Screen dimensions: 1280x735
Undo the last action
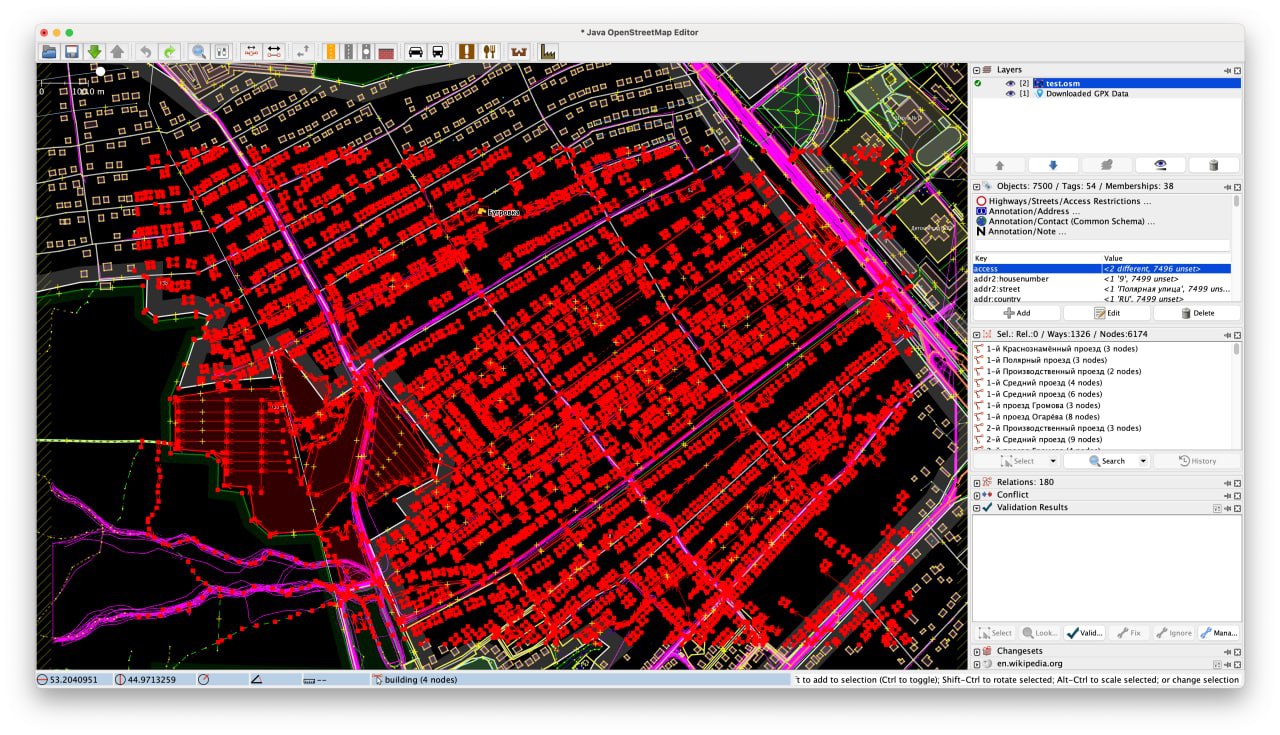146,51
